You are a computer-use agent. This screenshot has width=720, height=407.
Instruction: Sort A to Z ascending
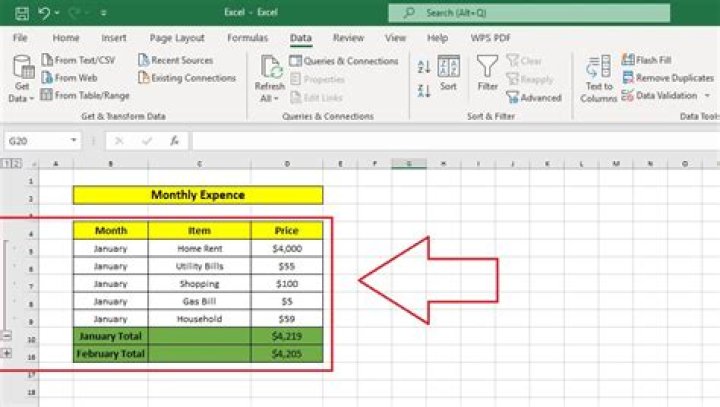pos(424,67)
